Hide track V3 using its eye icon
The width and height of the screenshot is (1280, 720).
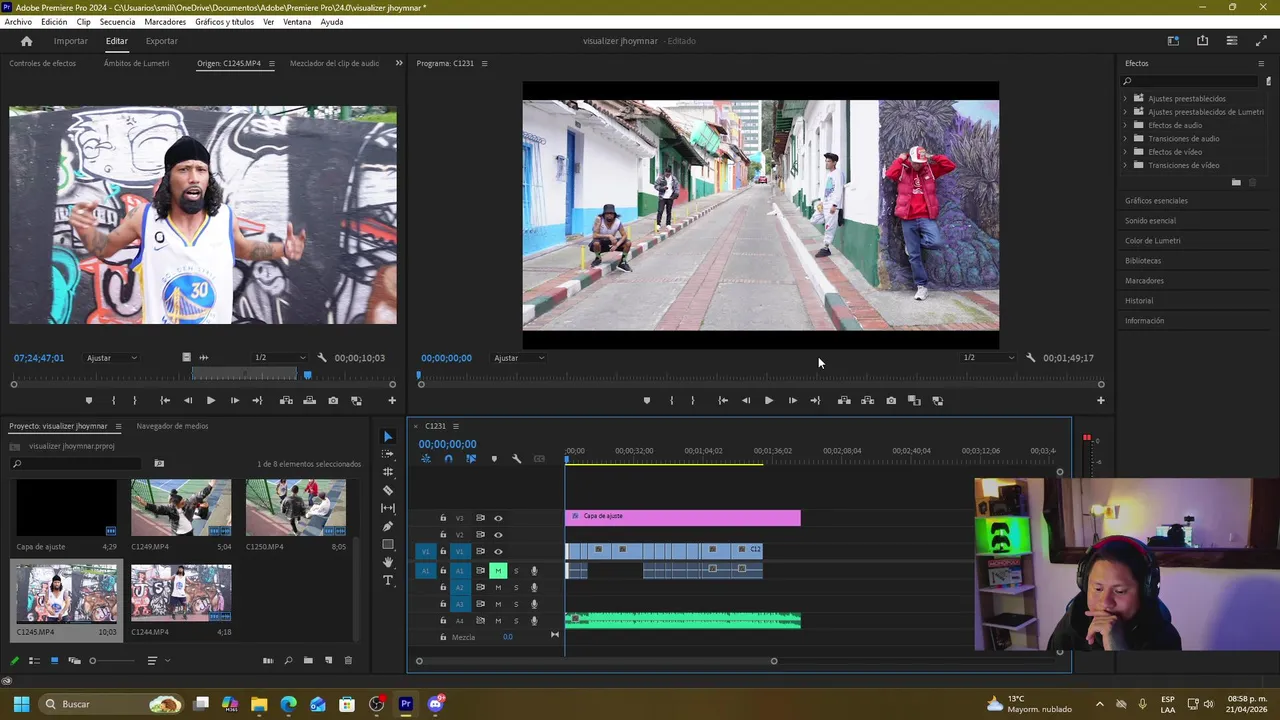coord(498,518)
